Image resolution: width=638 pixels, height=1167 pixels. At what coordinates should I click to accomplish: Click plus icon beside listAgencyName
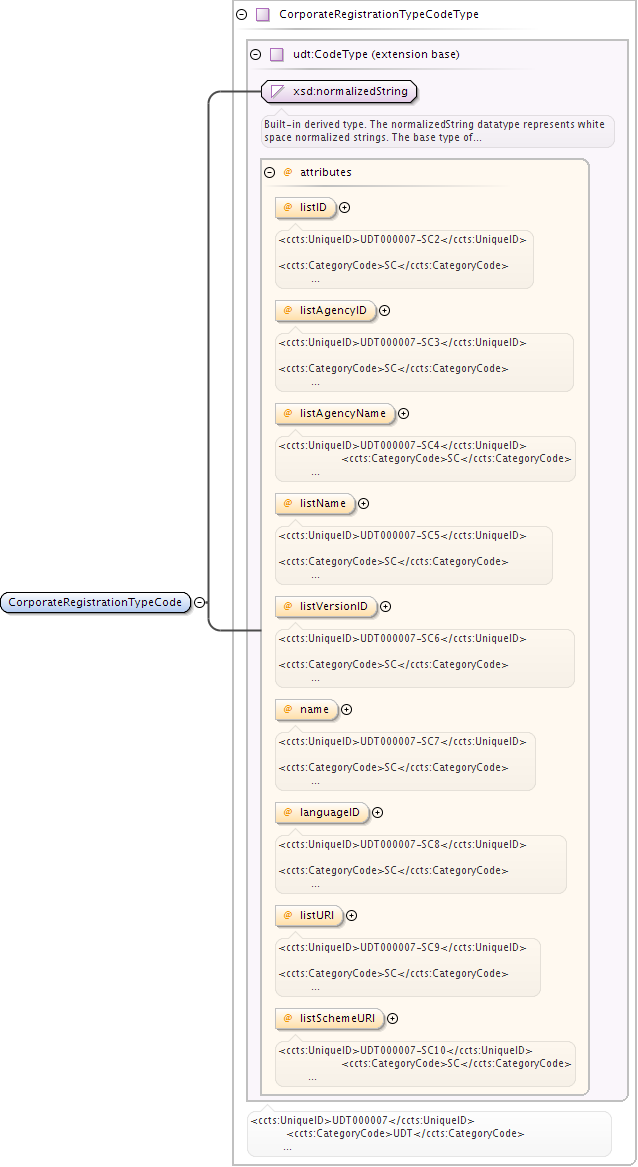pos(404,414)
